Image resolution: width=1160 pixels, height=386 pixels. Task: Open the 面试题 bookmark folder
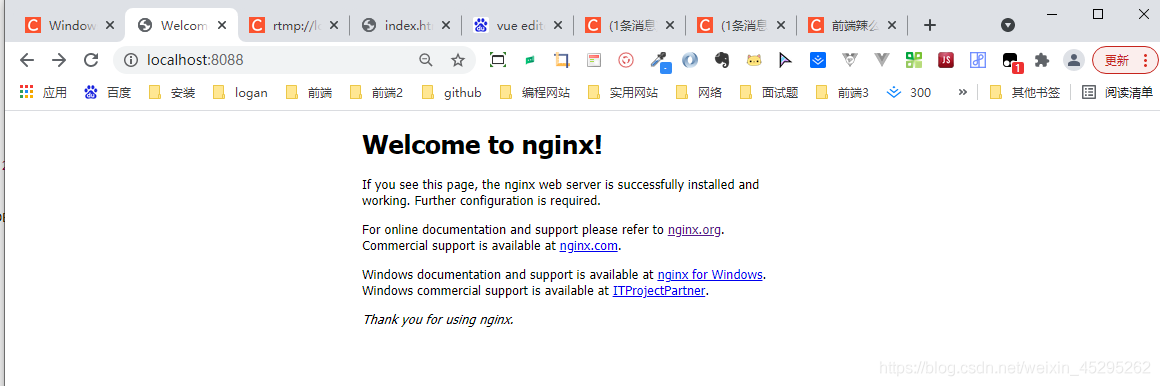(x=769, y=92)
